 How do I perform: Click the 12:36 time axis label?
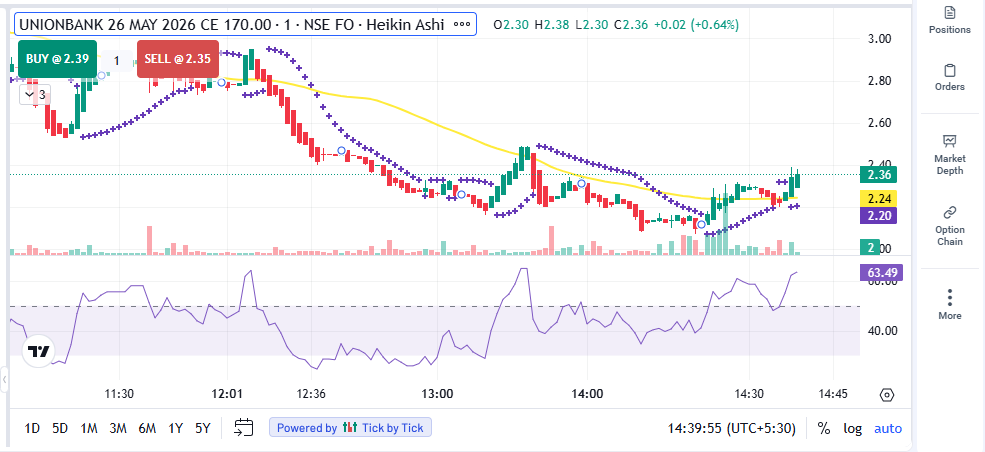point(311,394)
